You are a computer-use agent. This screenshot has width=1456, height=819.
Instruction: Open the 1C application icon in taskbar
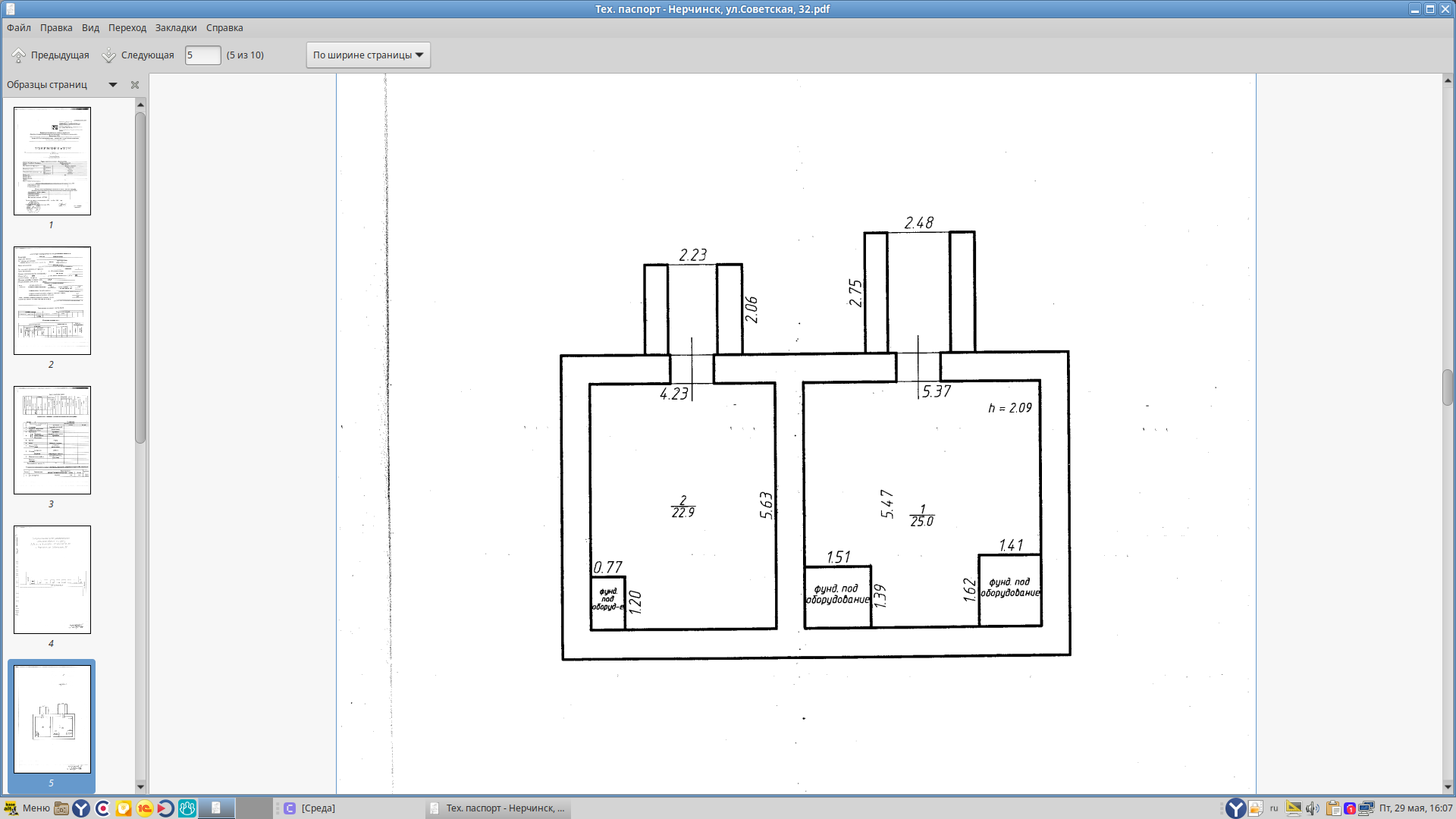click(x=144, y=808)
